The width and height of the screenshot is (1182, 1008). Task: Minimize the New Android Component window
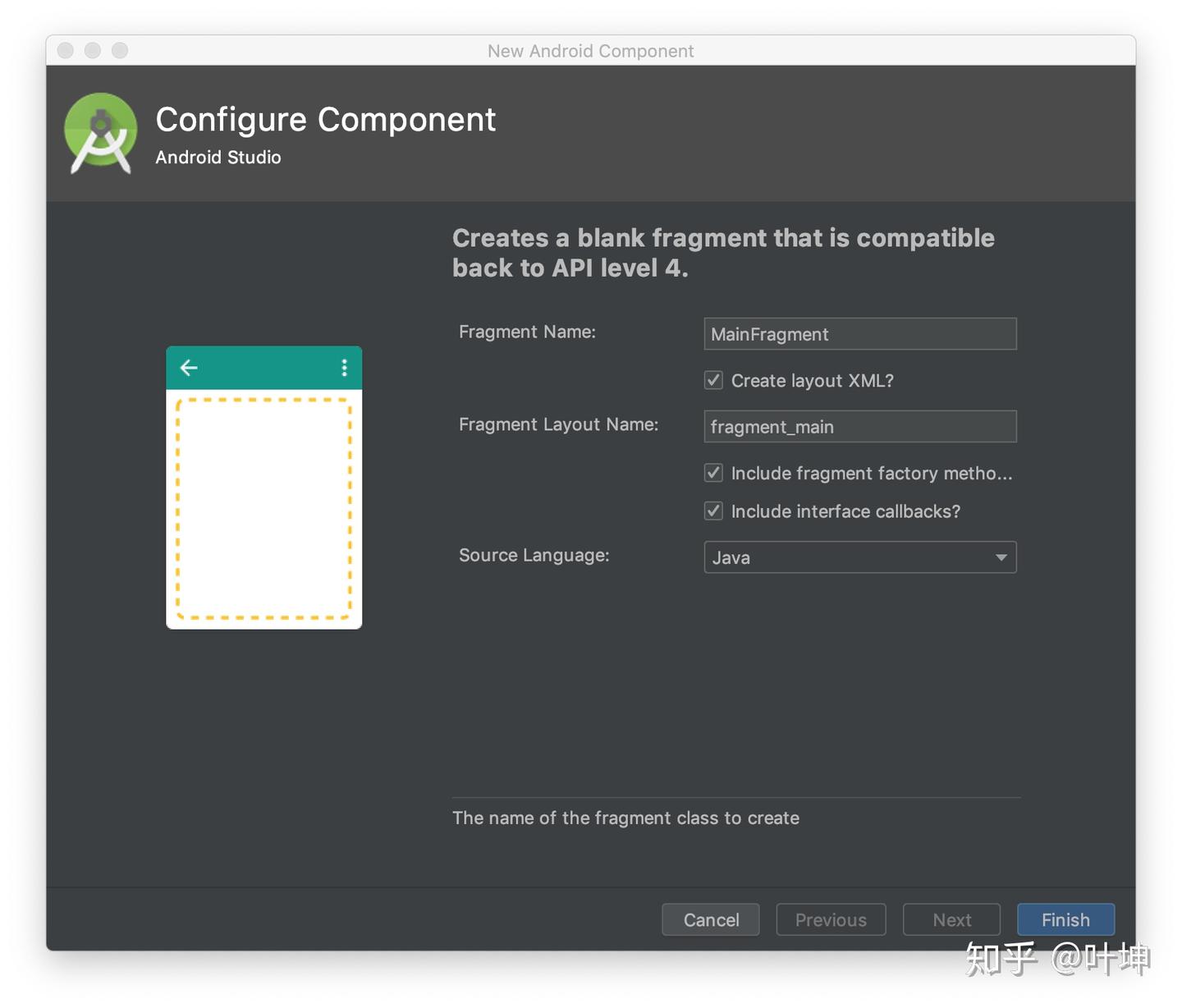(93, 51)
